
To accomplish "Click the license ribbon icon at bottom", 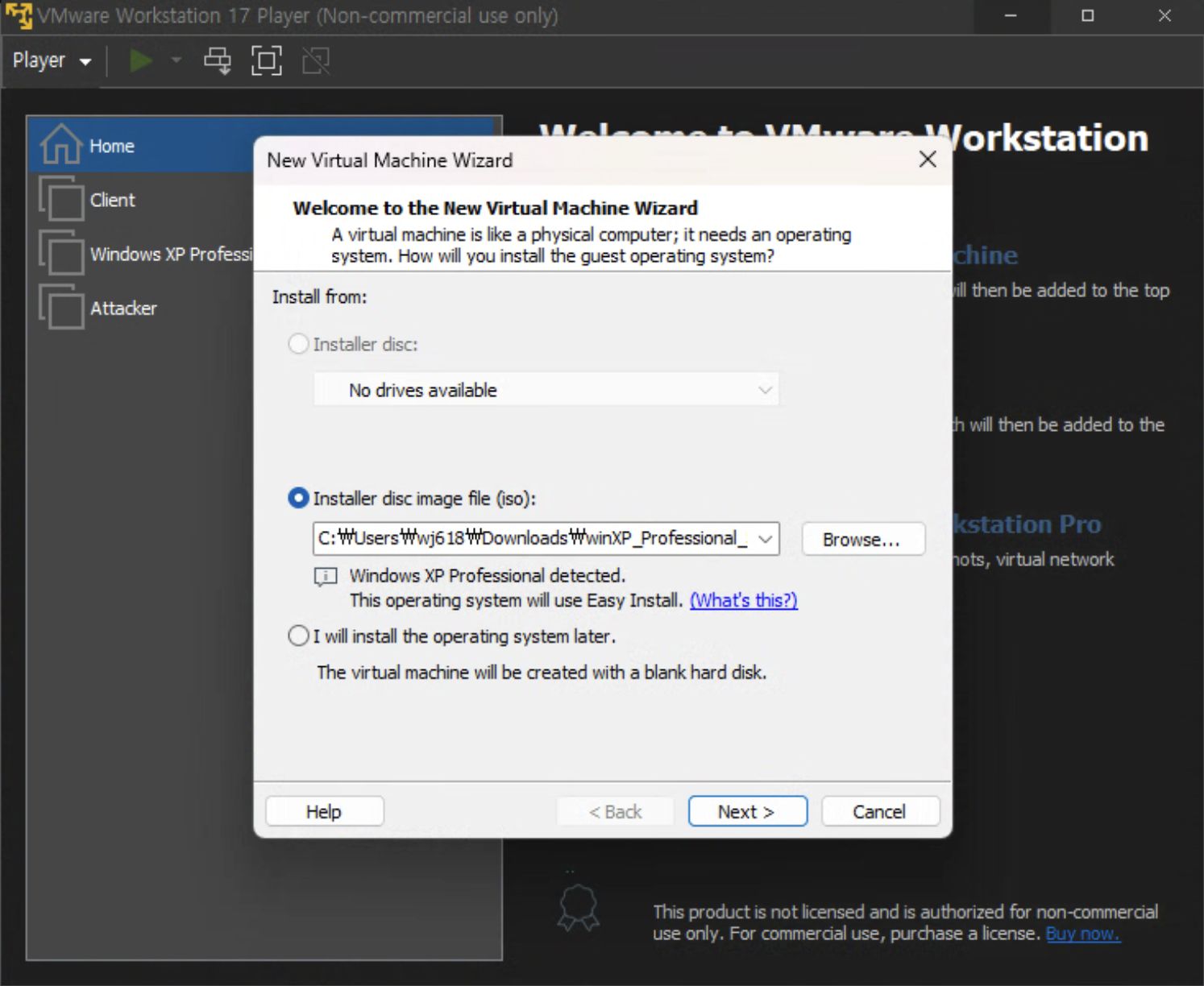I will pos(579,908).
